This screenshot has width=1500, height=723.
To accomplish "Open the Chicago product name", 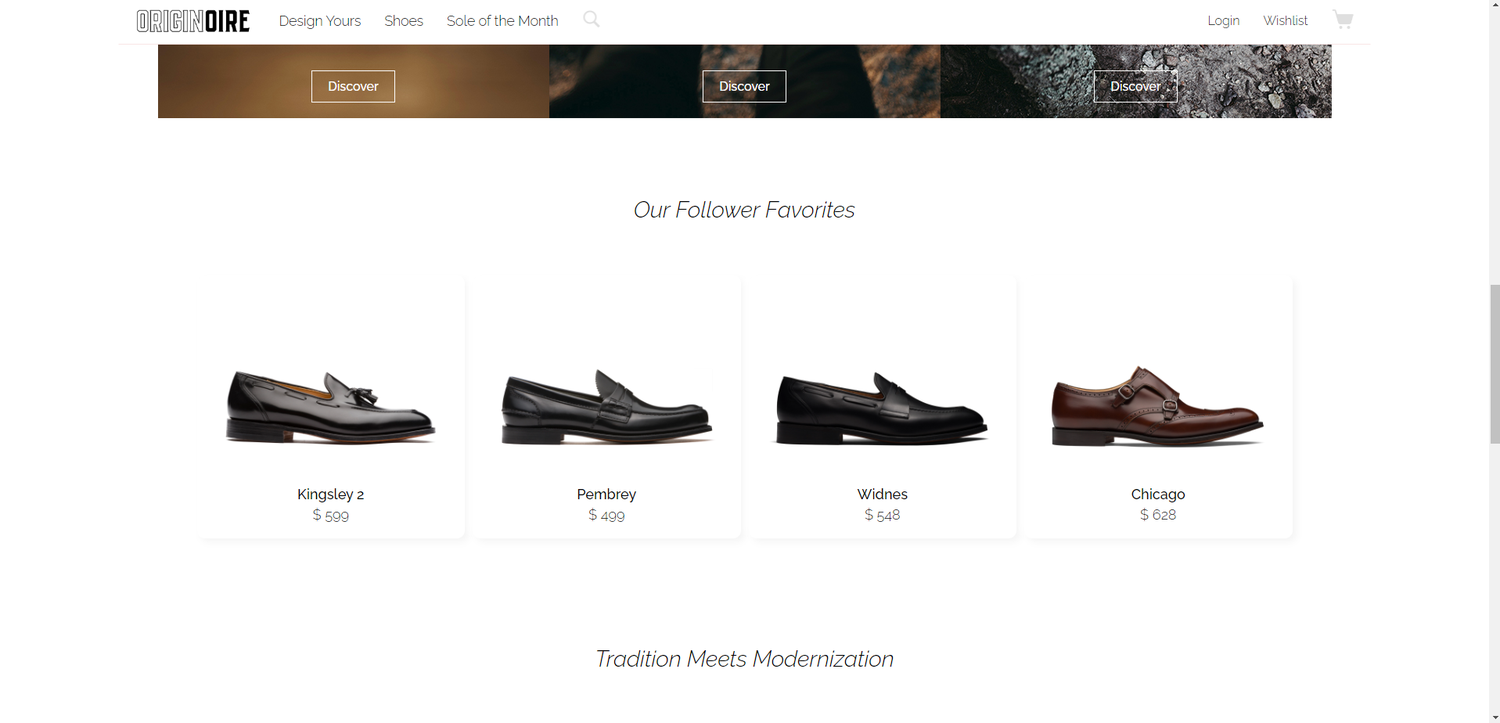I will (1158, 494).
